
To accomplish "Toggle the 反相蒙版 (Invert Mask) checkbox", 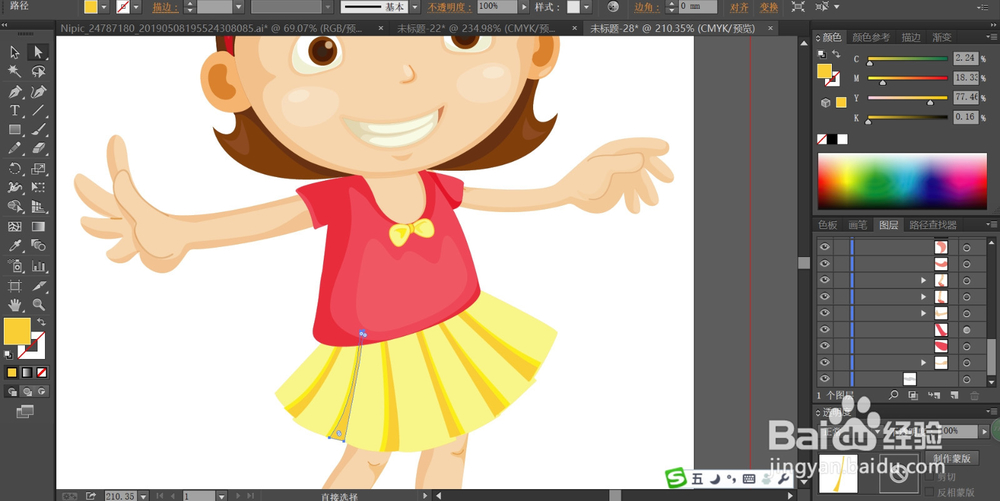I will 930,492.
